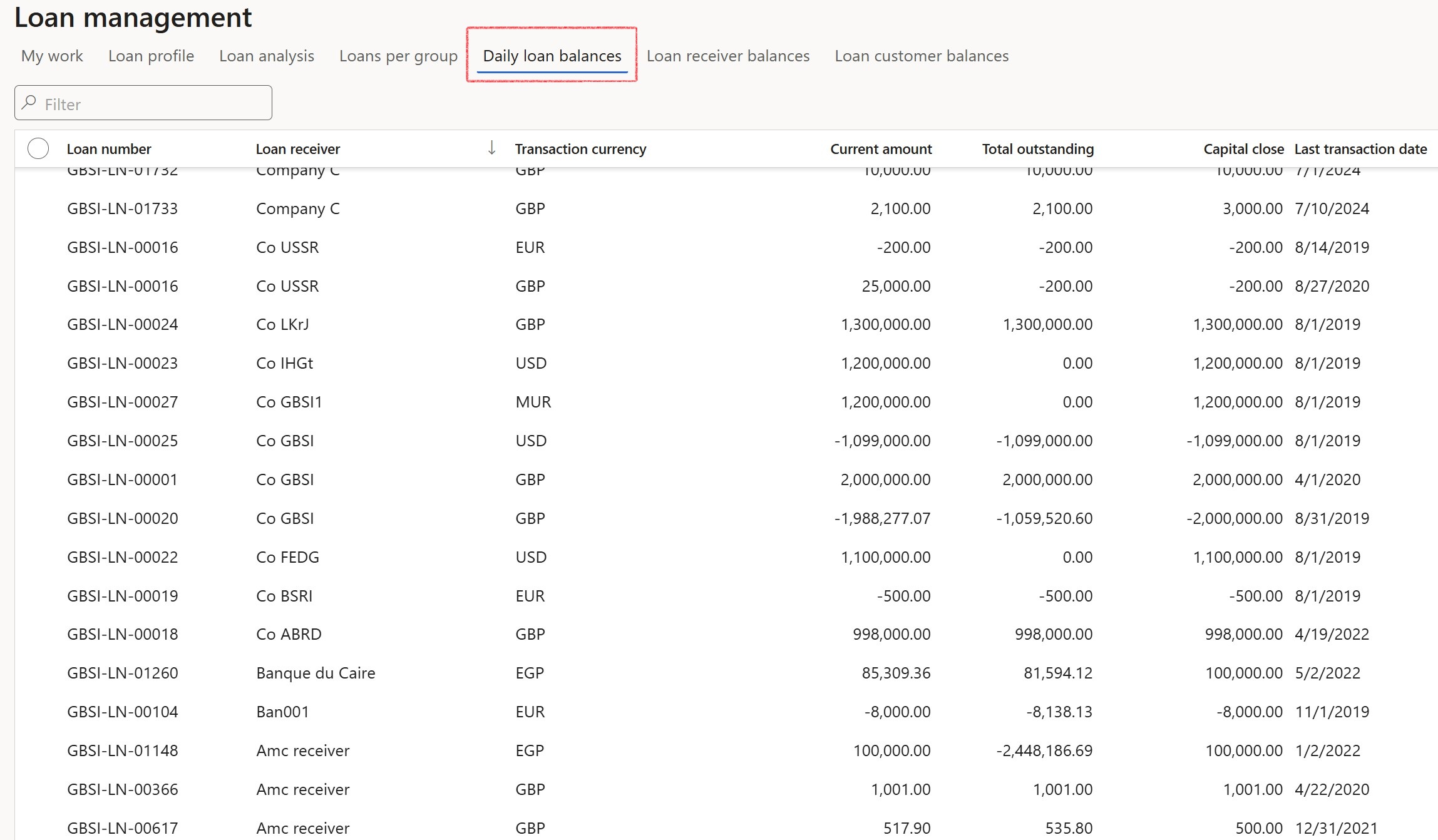Sort the grid by Capital close
This screenshot has width=1438, height=840.
1243,148
